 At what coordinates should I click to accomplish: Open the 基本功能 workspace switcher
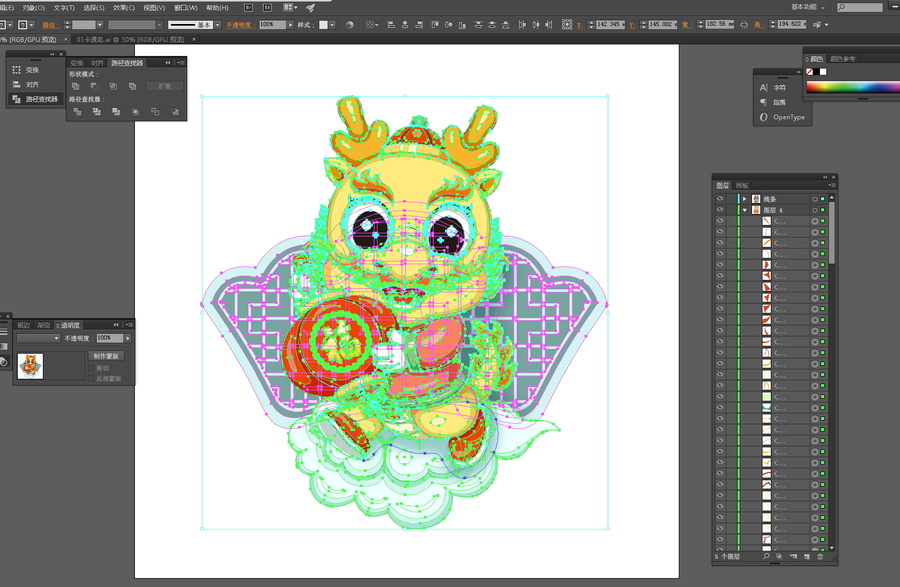(x=808, y=7)
